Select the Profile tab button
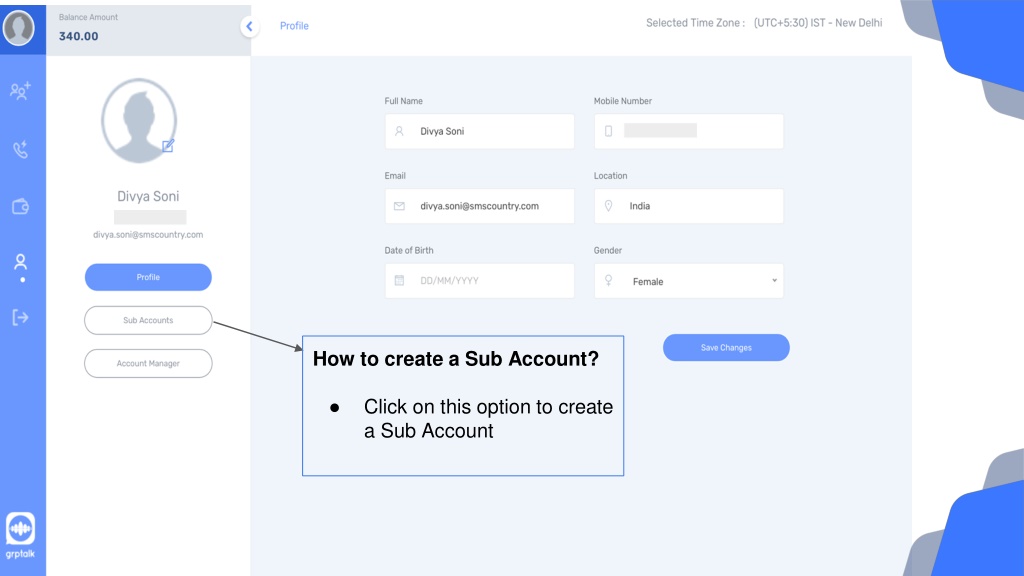1024x576 pixels. tap(148, 277)
